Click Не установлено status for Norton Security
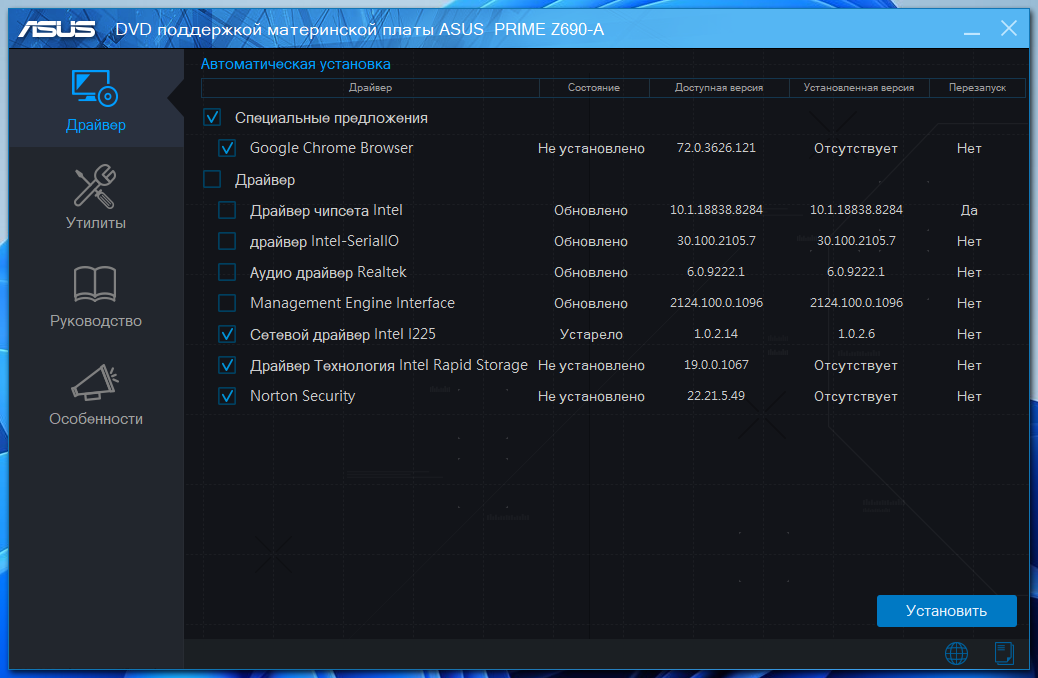1038x678 pixels. pyautogui.click(x=591, y=396)
